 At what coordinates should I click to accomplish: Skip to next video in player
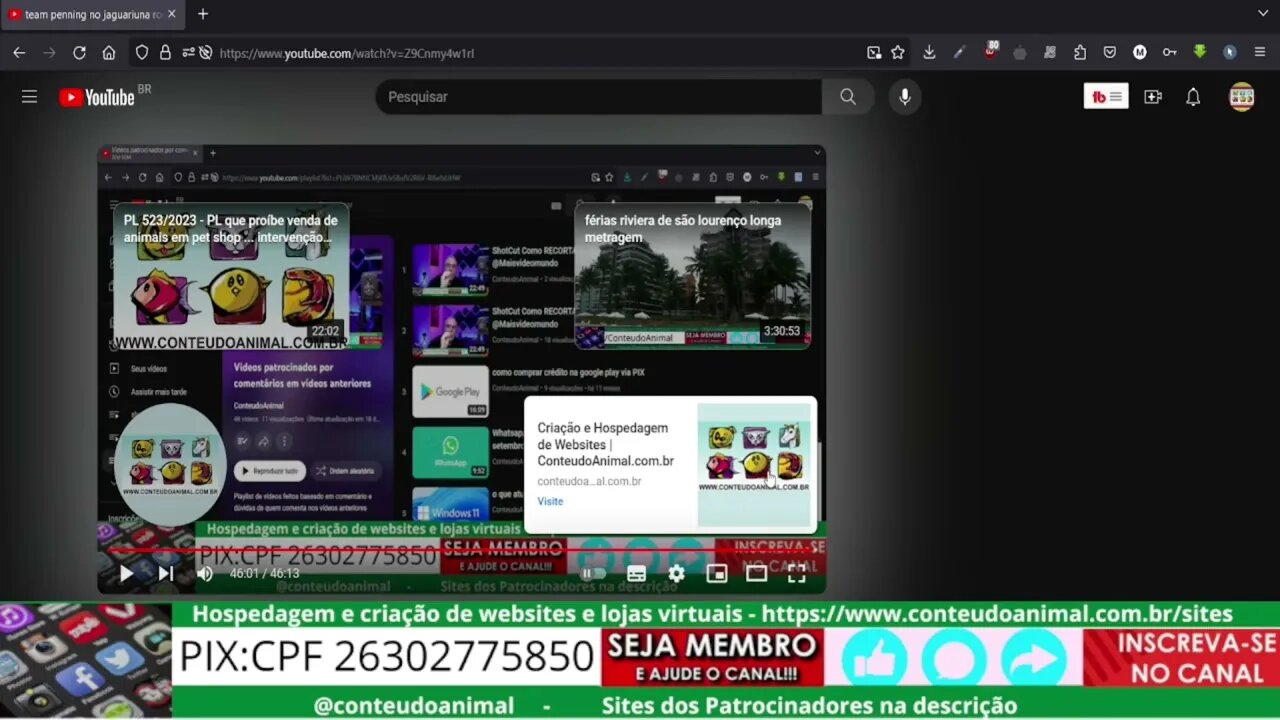(x=166, y=574)
